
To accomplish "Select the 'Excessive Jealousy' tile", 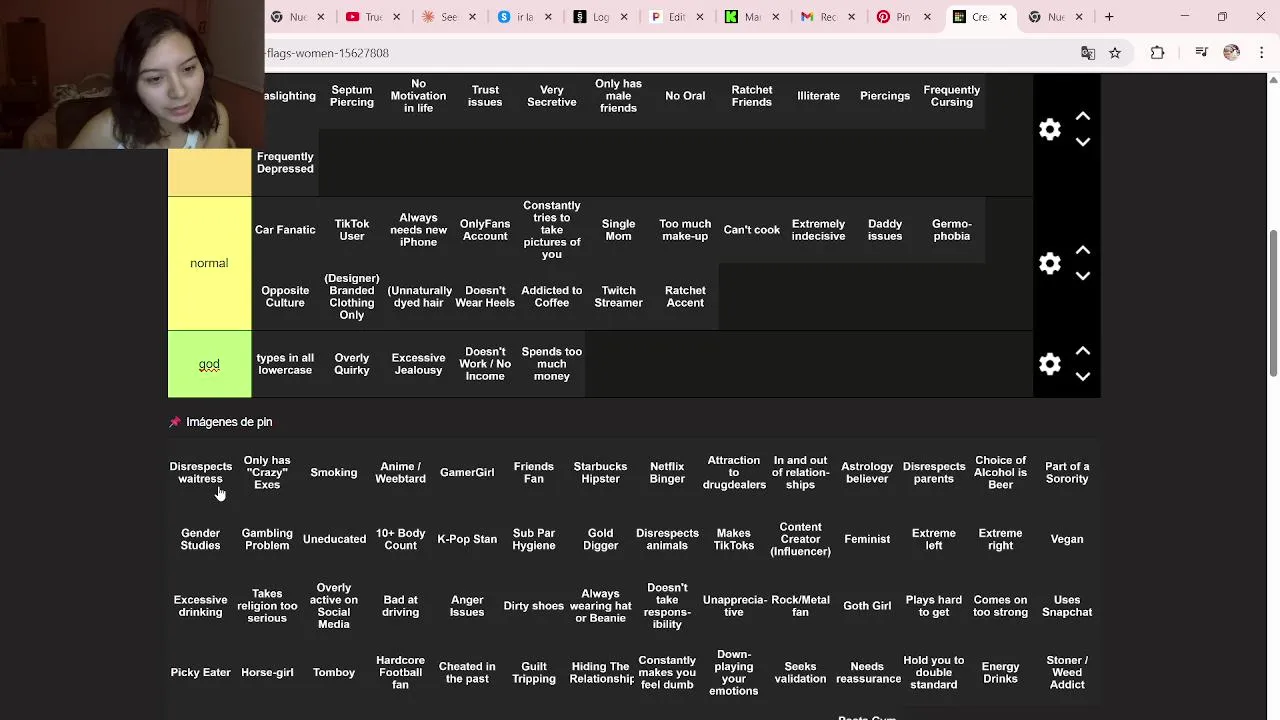I will (418, 364).
